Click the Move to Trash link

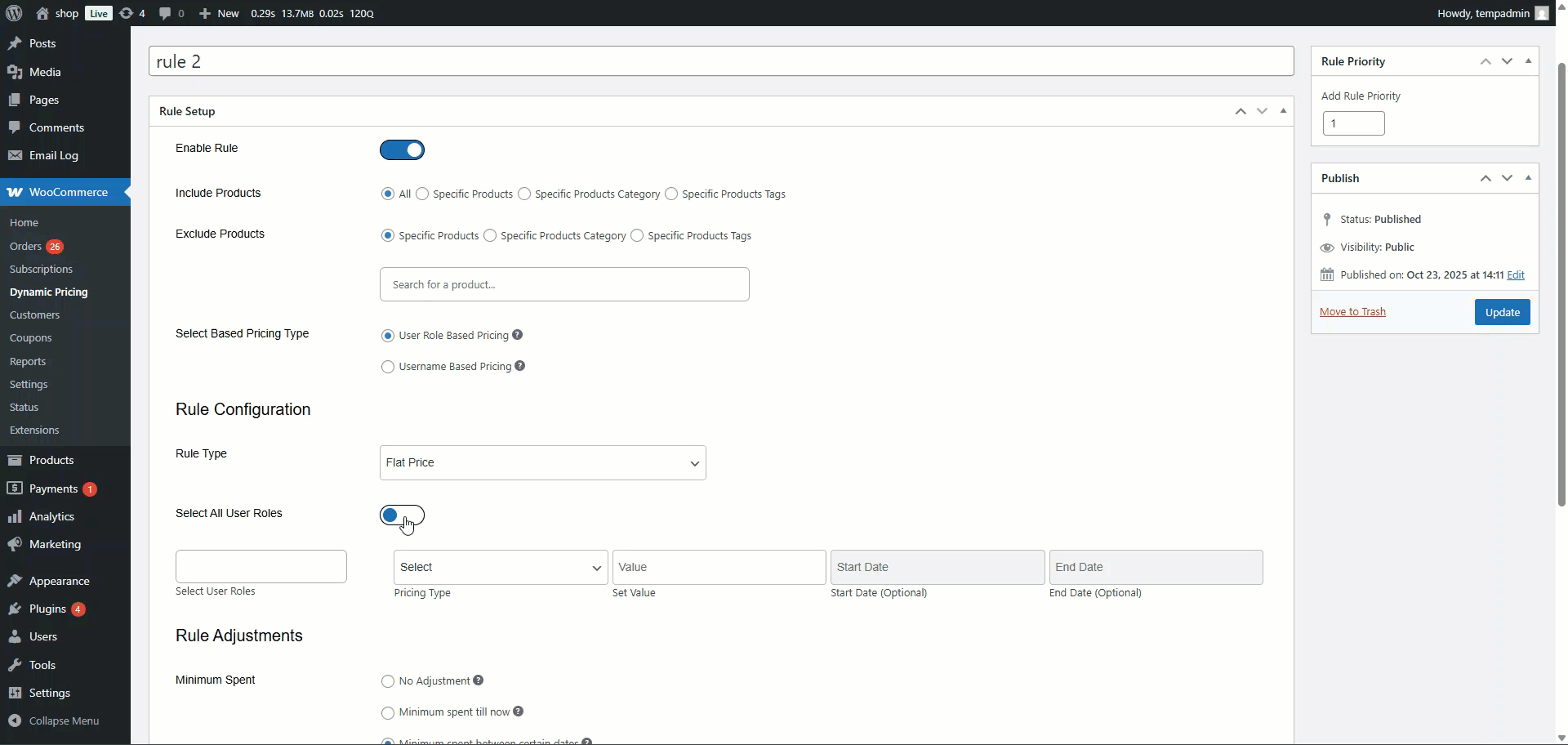(1352, 311)
